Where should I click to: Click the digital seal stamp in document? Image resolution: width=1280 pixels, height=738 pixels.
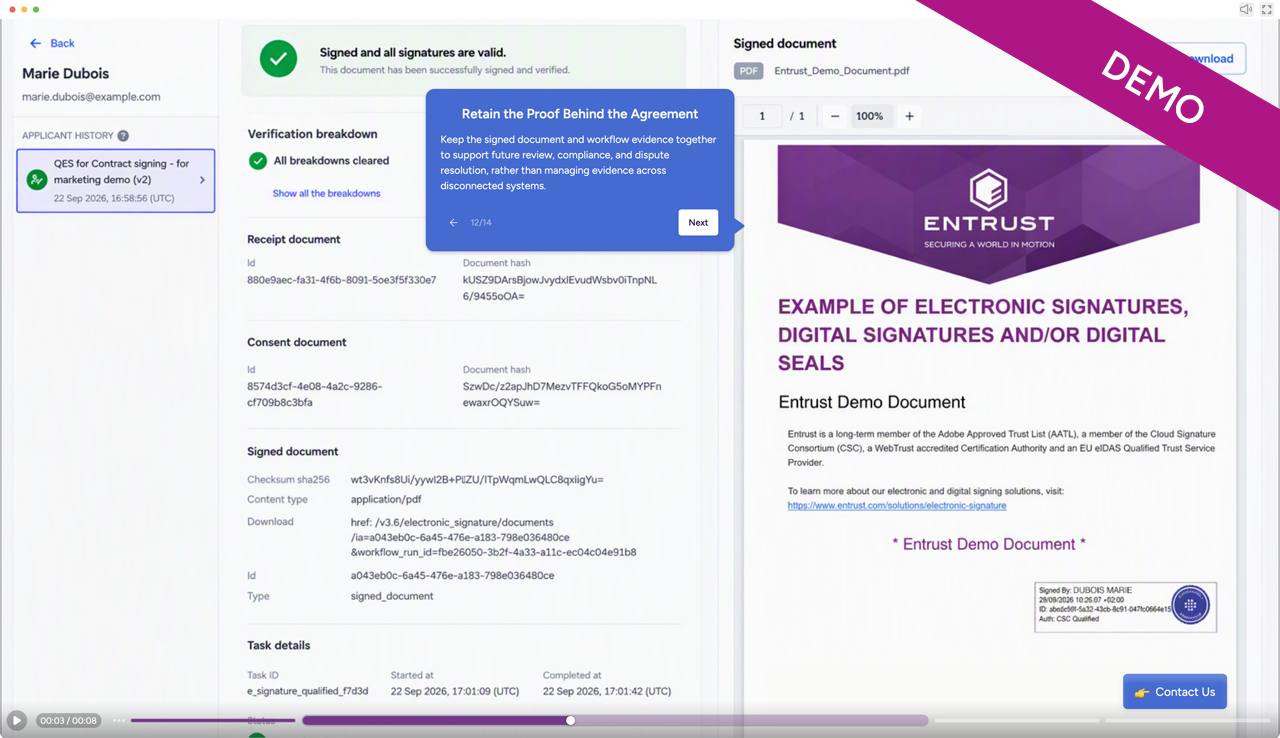pyautogui.click(x=1190, y=605)
